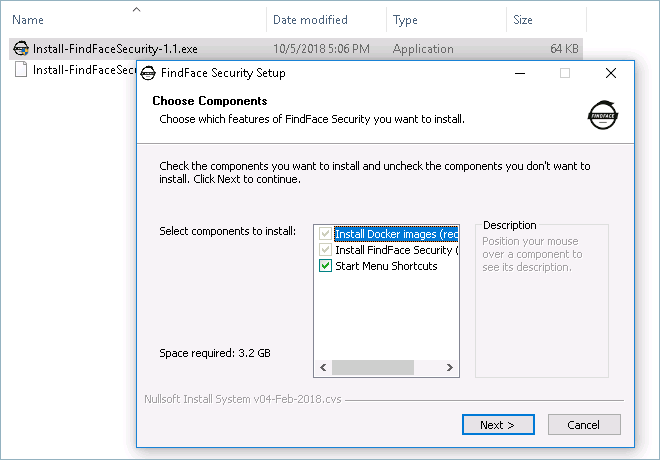Click the Choose Components heading
Image resolution: width=660 pixels, height=460 pixels.
(x=210, y=101)
